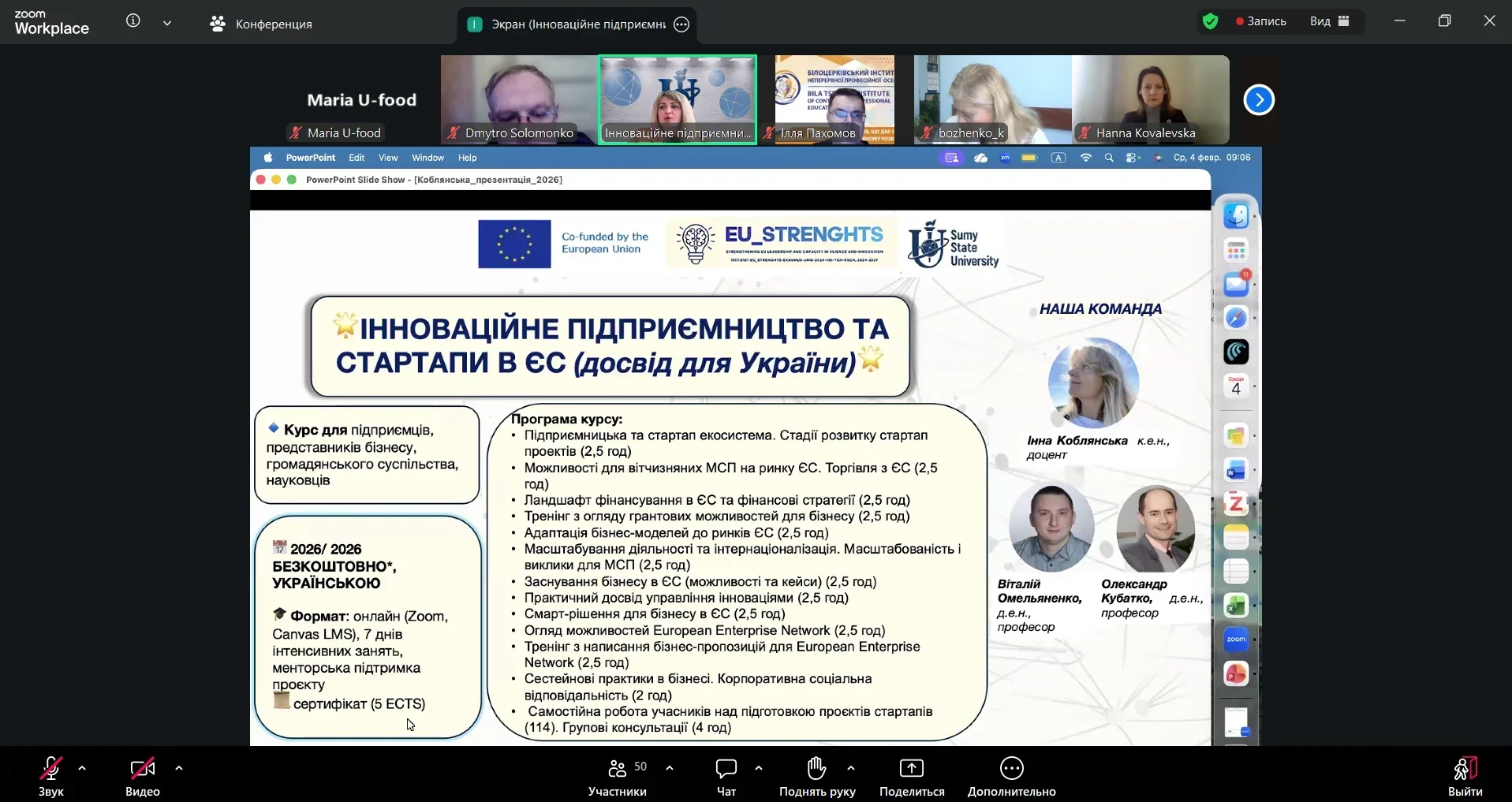Image resolution: width=1512 pixels, height=802 pixels.
Task: Expand reactions arrow beside Поднять руку
Action: click(851, 767)
